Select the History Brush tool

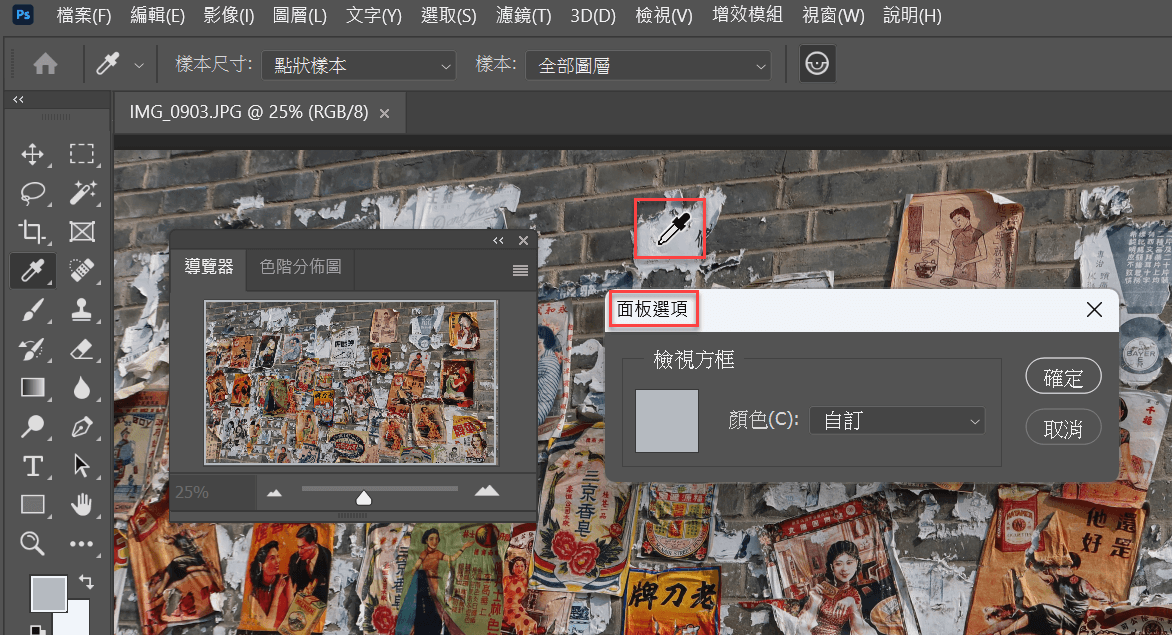(x=32, y=348)
